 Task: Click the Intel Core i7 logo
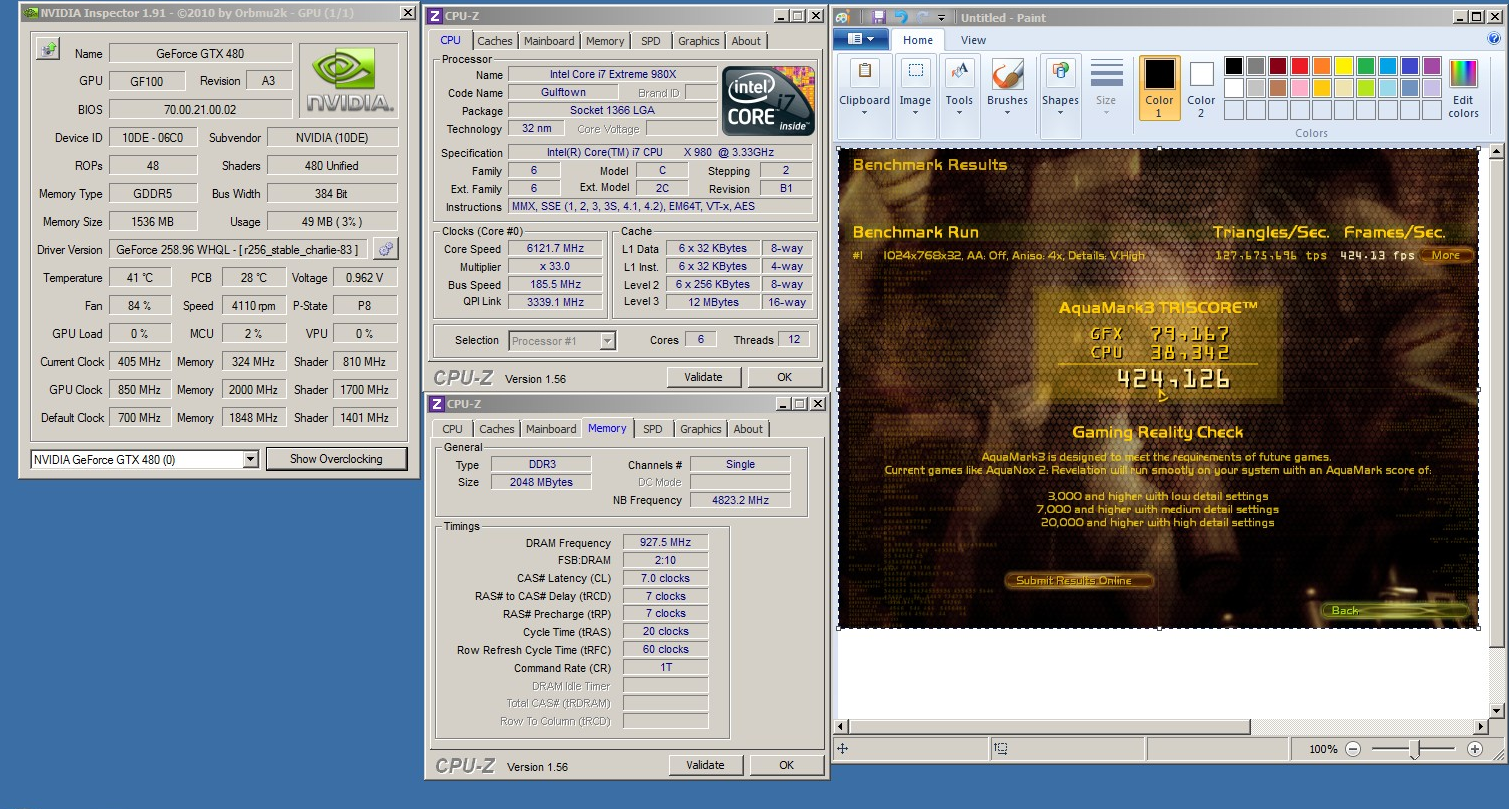(768, 100)
